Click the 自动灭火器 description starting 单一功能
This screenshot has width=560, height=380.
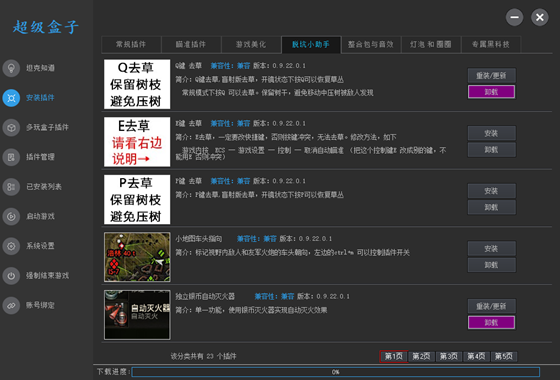251,310
